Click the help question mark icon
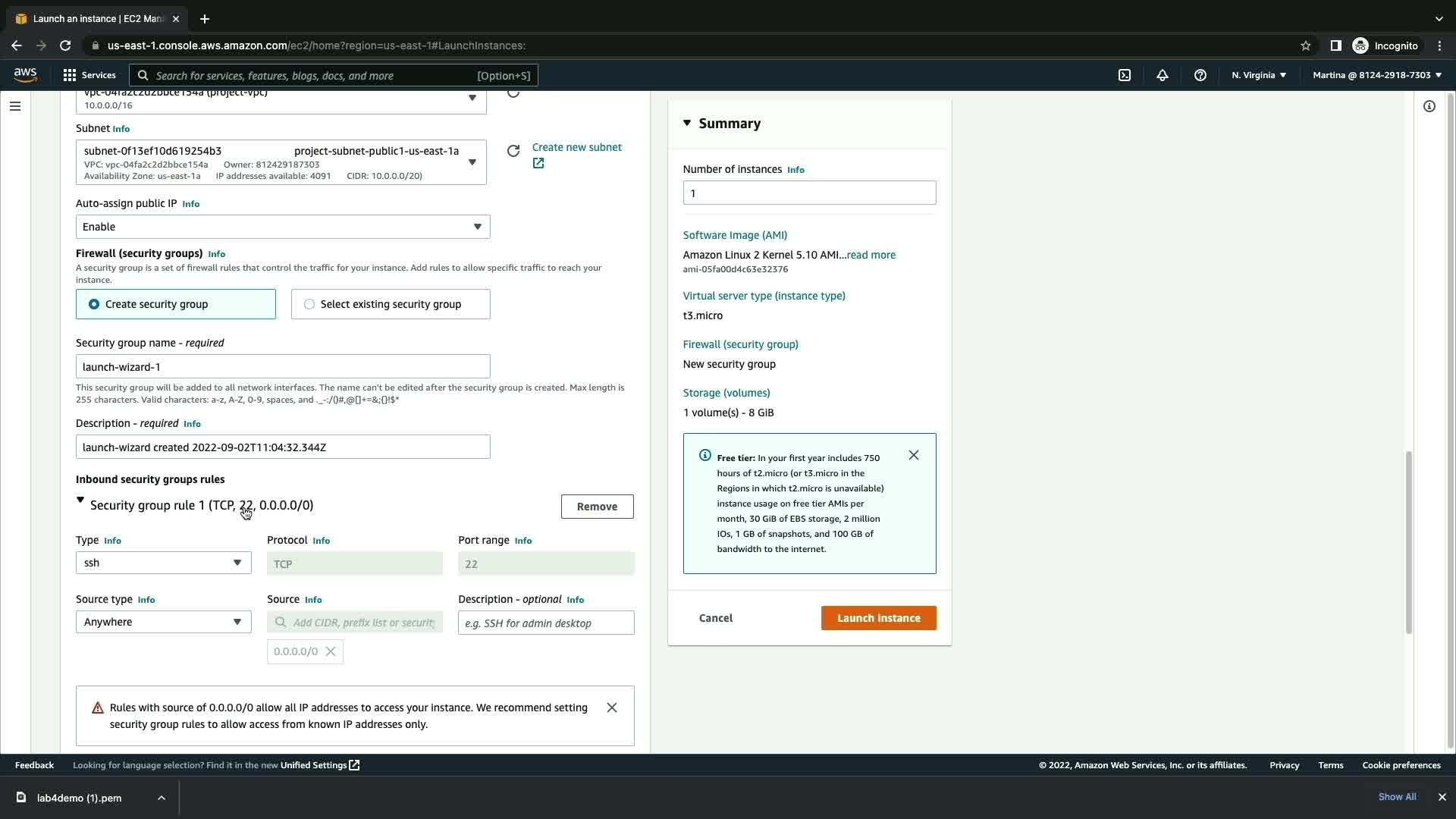 (x=1200, y=75)
